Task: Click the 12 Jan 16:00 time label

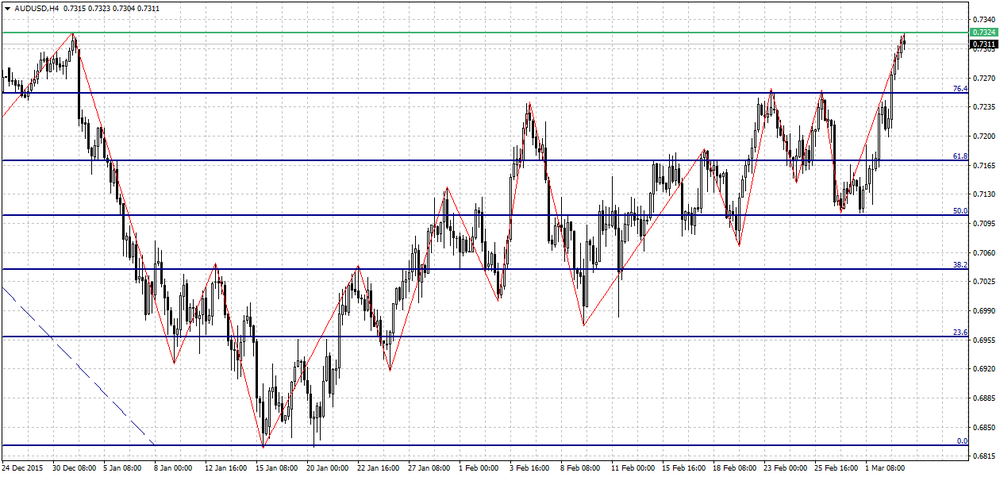Action: 227,468
